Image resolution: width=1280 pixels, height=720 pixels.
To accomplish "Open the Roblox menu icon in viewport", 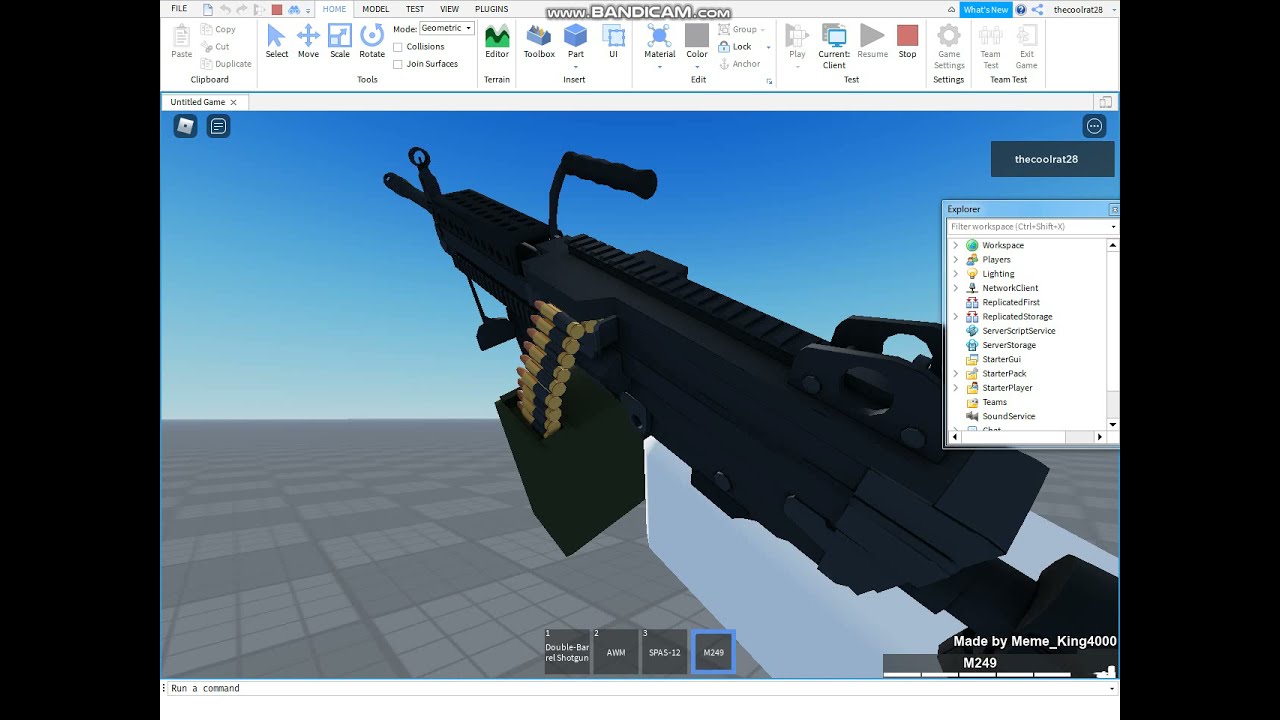I will coord(185,126).
